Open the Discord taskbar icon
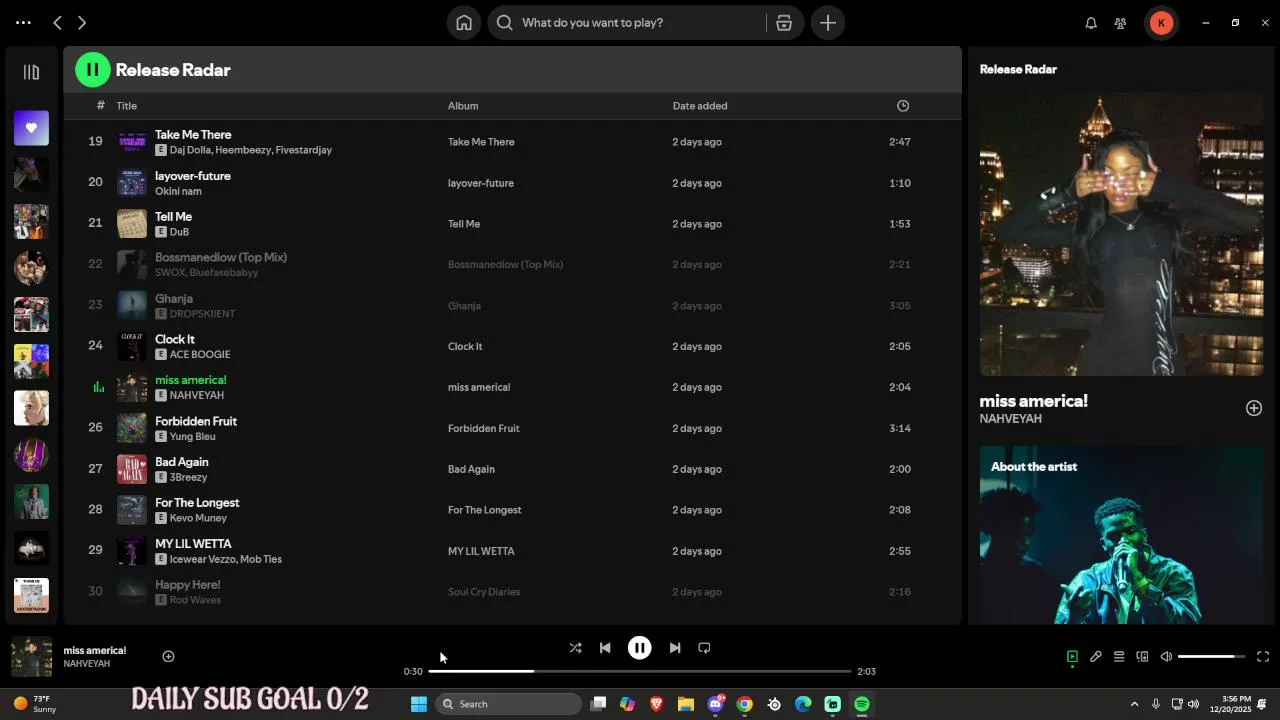Viewport: 1280px width, 720px height. (716, 704)
